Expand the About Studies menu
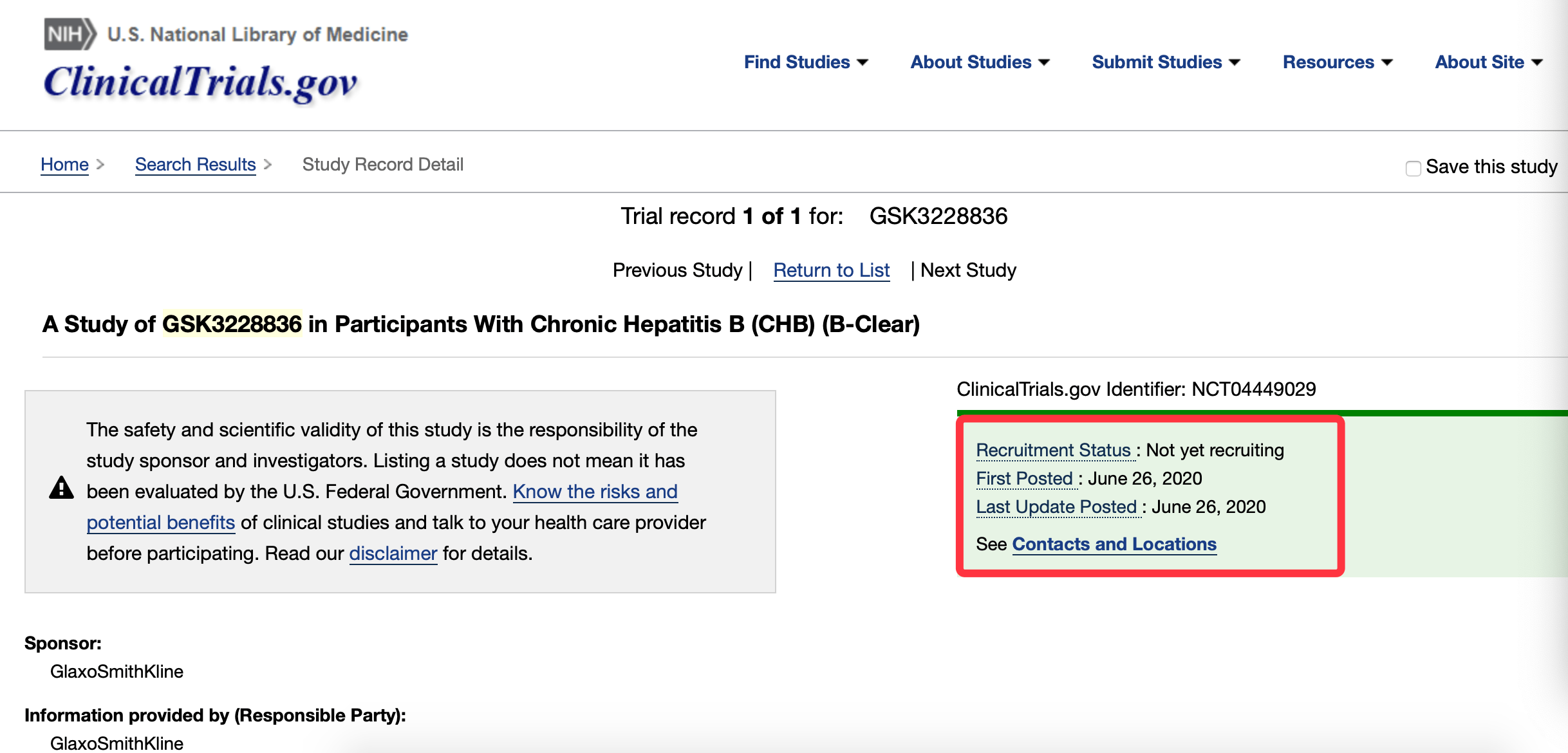 [x=980, y=62]
